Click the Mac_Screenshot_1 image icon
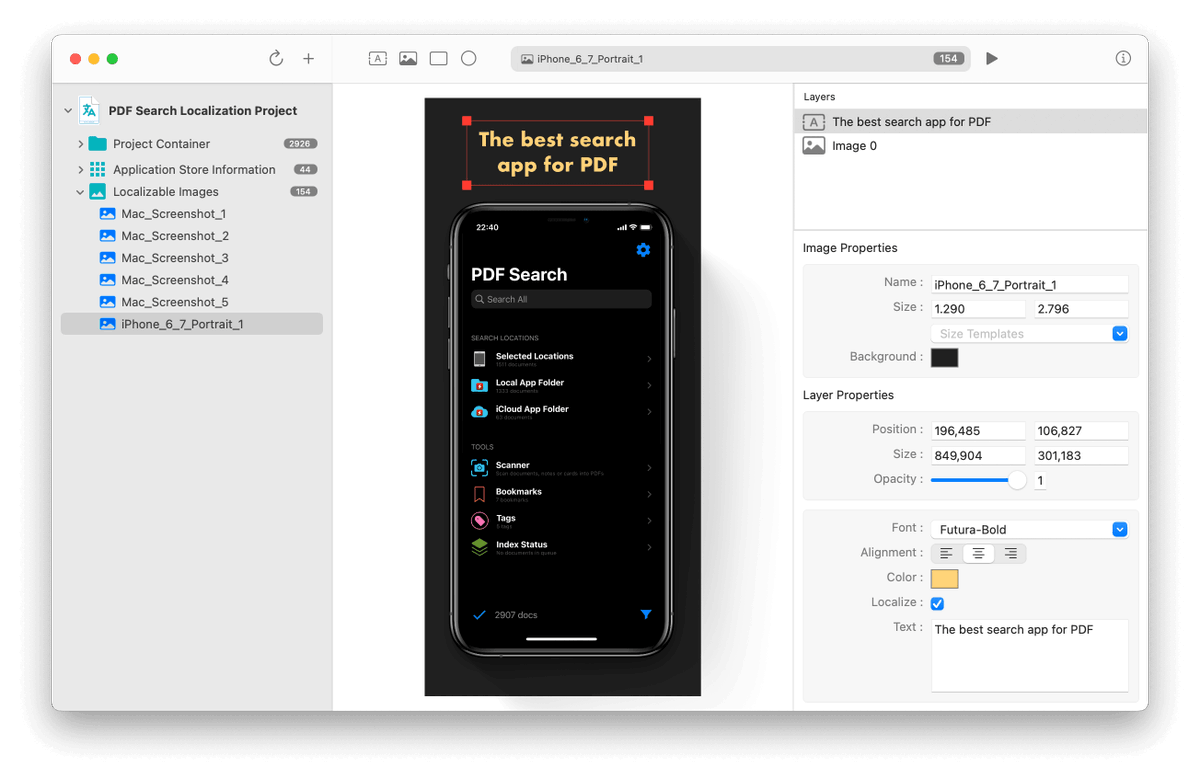Viewport: 1200px width, 779px height. 107,214
